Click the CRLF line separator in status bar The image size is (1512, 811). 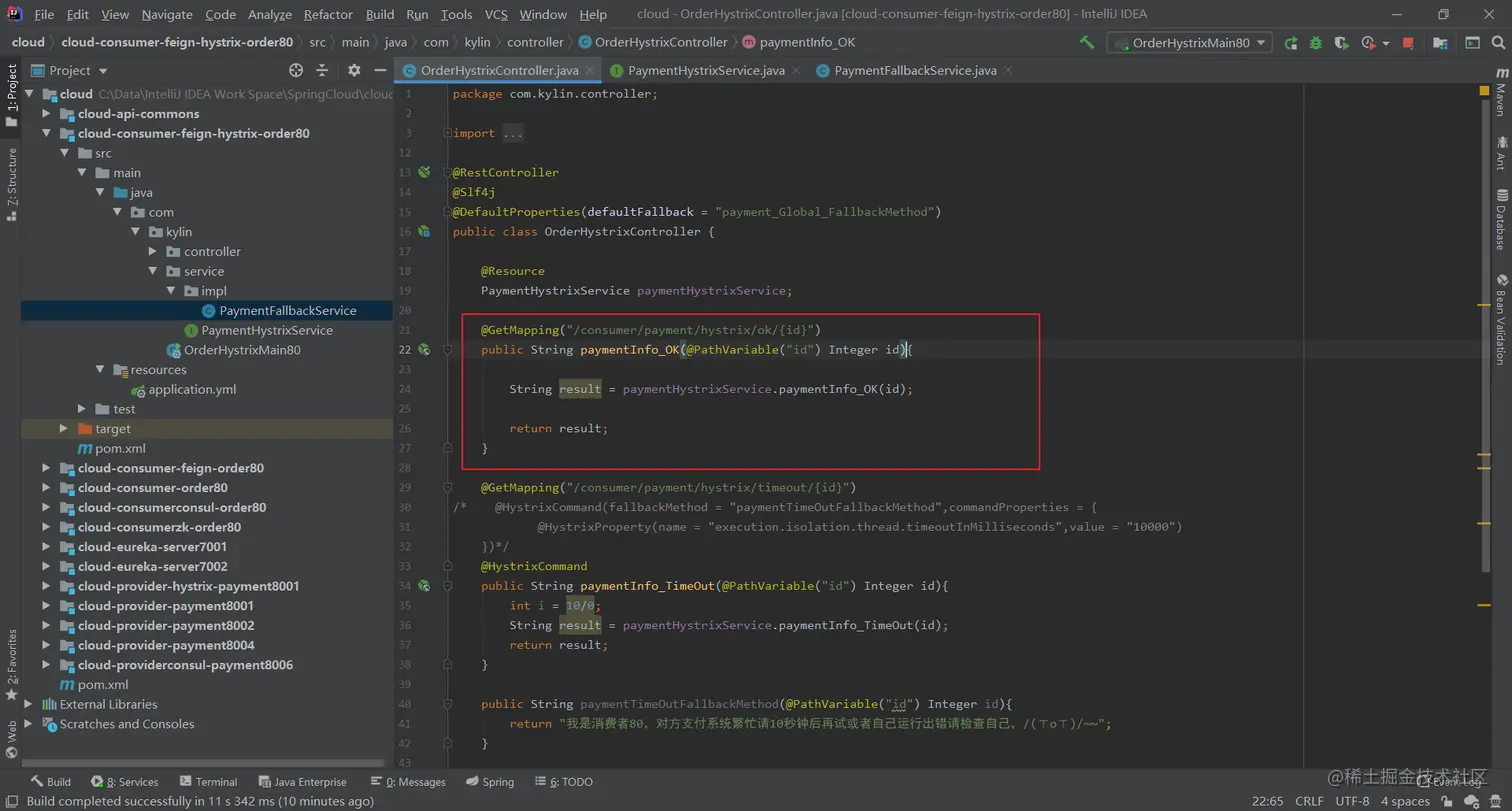(1309, 801)
